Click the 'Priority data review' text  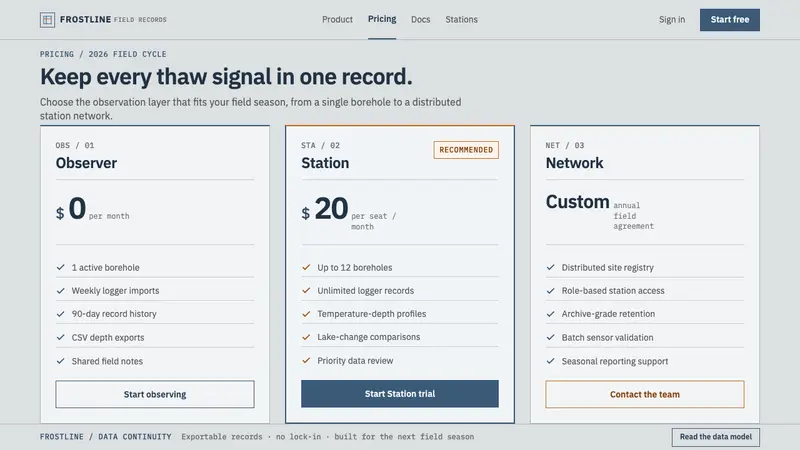355,361
